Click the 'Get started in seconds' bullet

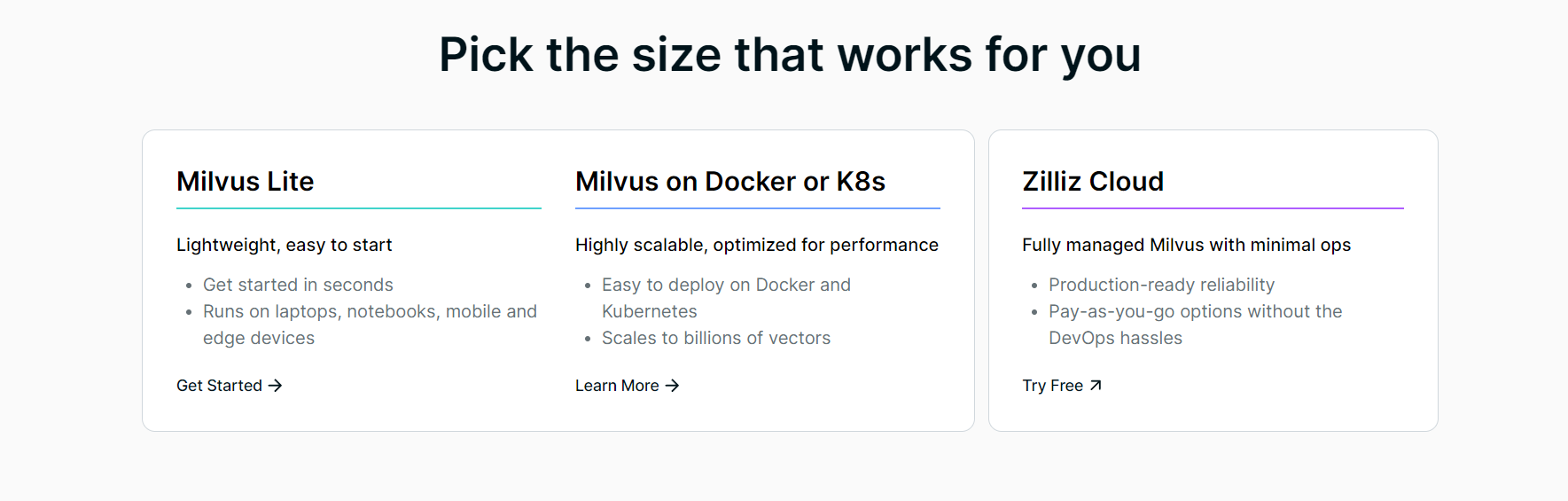[x=298, y=286]
